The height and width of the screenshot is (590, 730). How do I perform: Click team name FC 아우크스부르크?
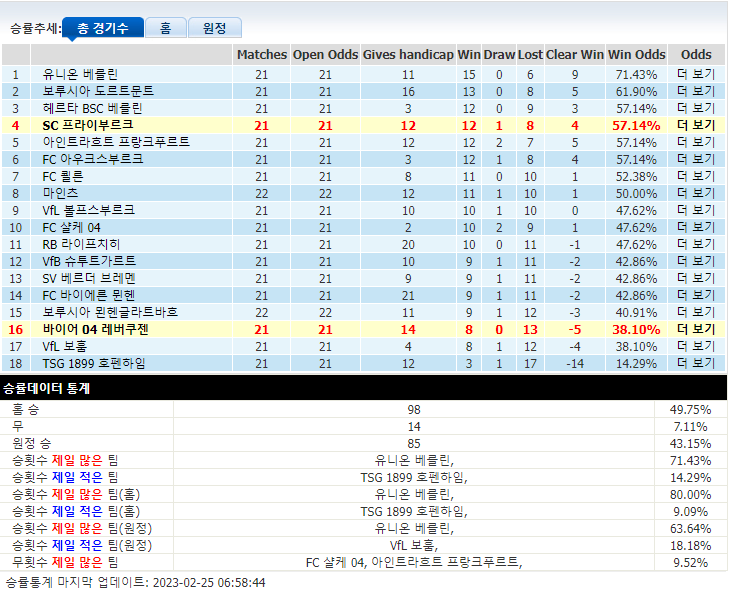(x=93, y=159)
